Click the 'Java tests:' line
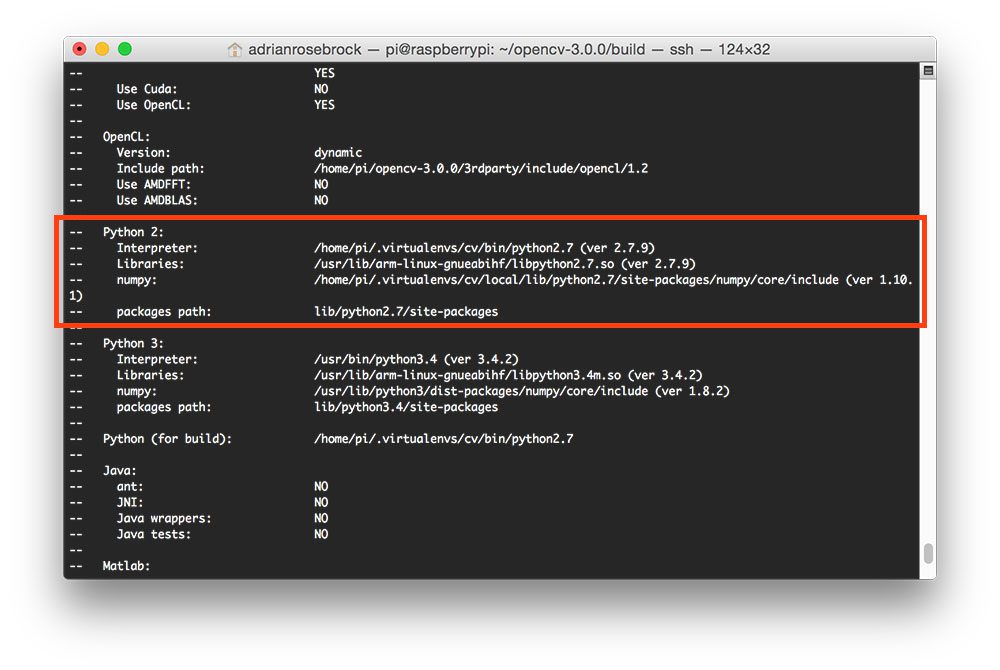 tap(221, 534)
